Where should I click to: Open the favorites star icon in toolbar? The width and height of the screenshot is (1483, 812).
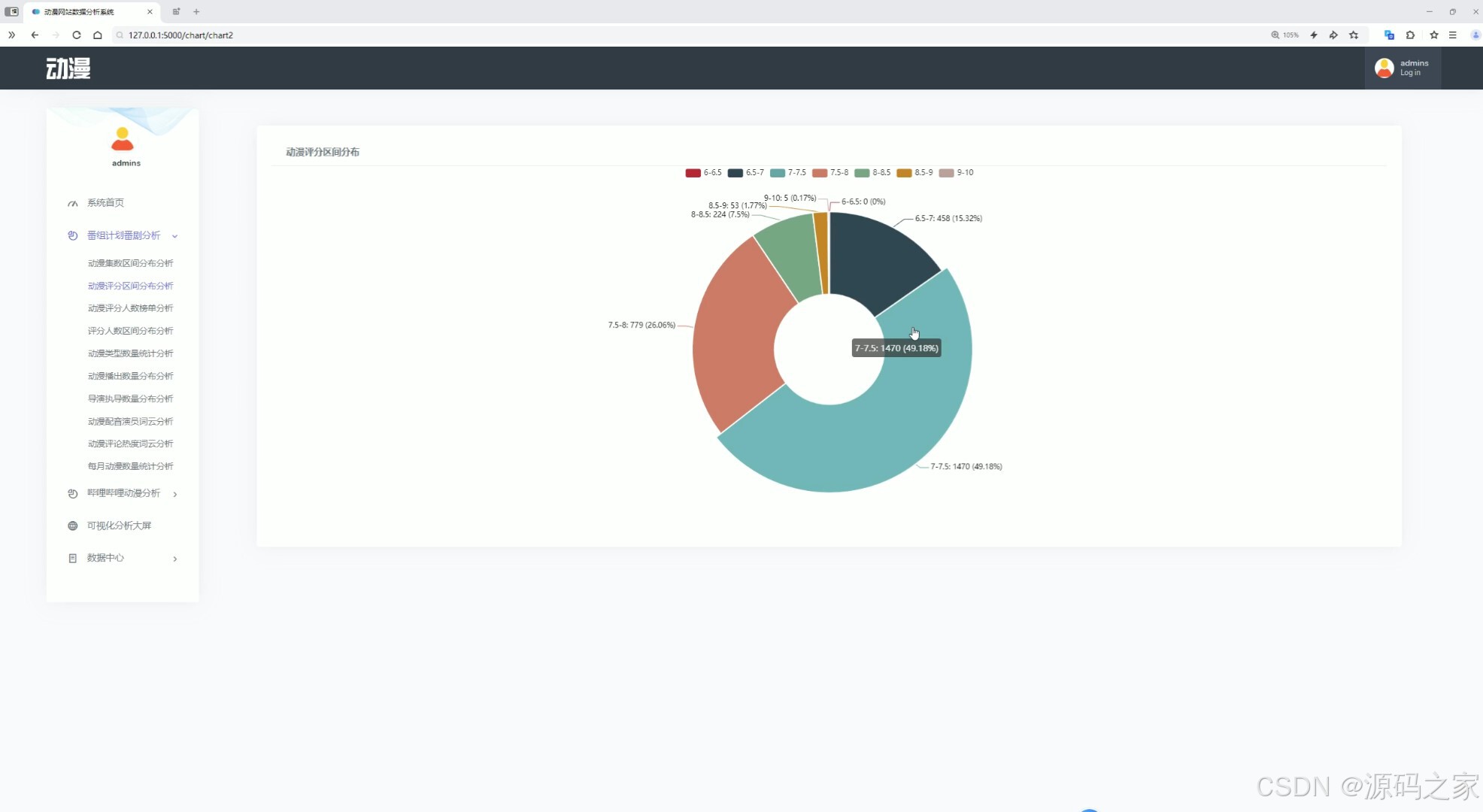1434,35
